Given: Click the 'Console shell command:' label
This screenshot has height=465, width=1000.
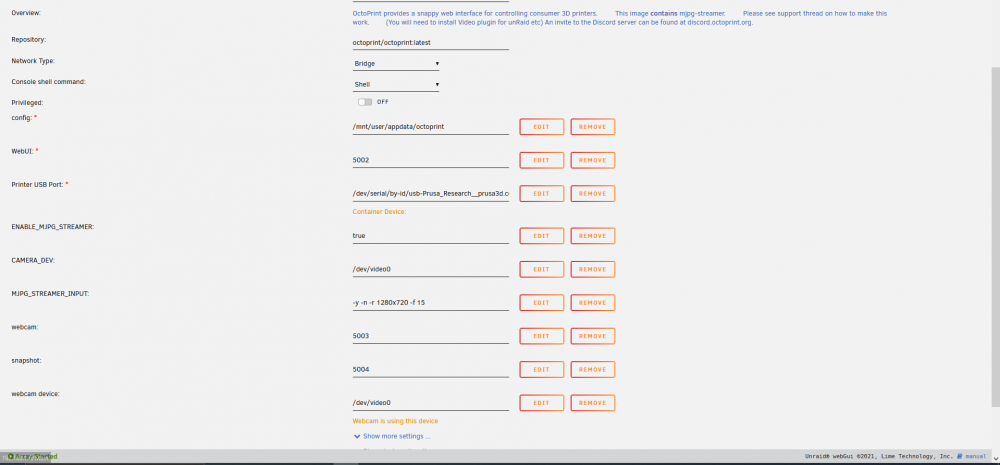Looking at the screenshot, I should (x=48, y=82).
